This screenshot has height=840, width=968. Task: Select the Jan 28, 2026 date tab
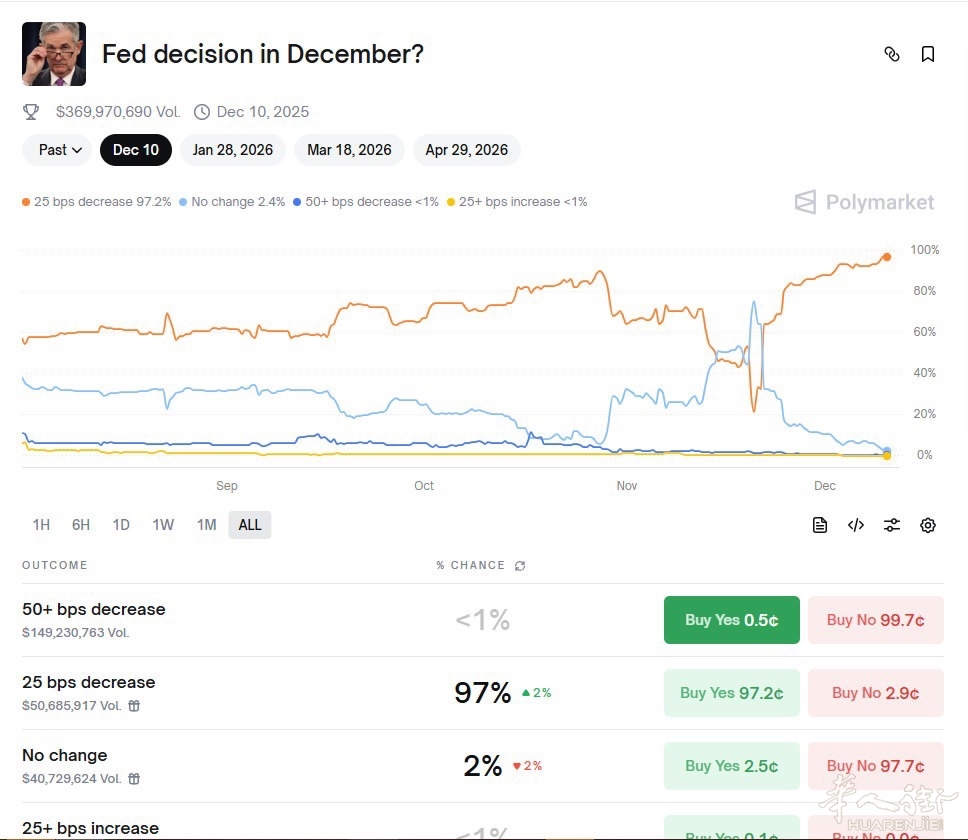232,150
